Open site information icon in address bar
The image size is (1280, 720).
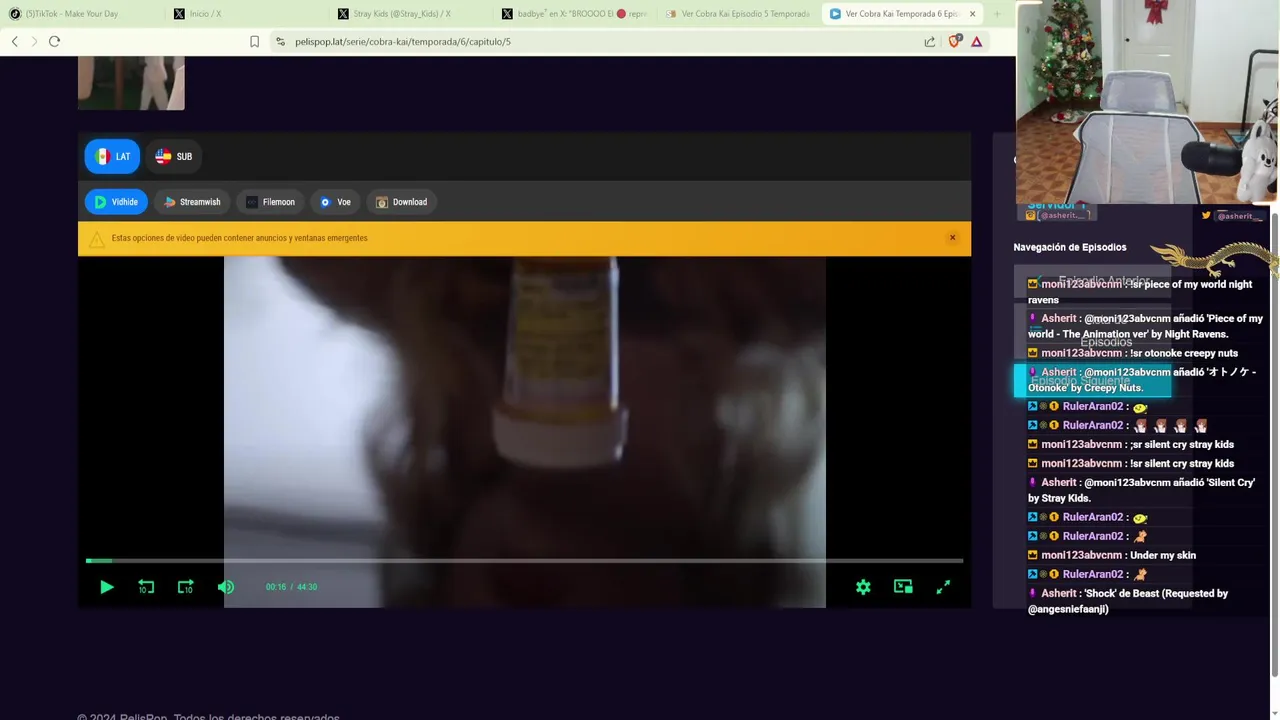click(280, 41)
